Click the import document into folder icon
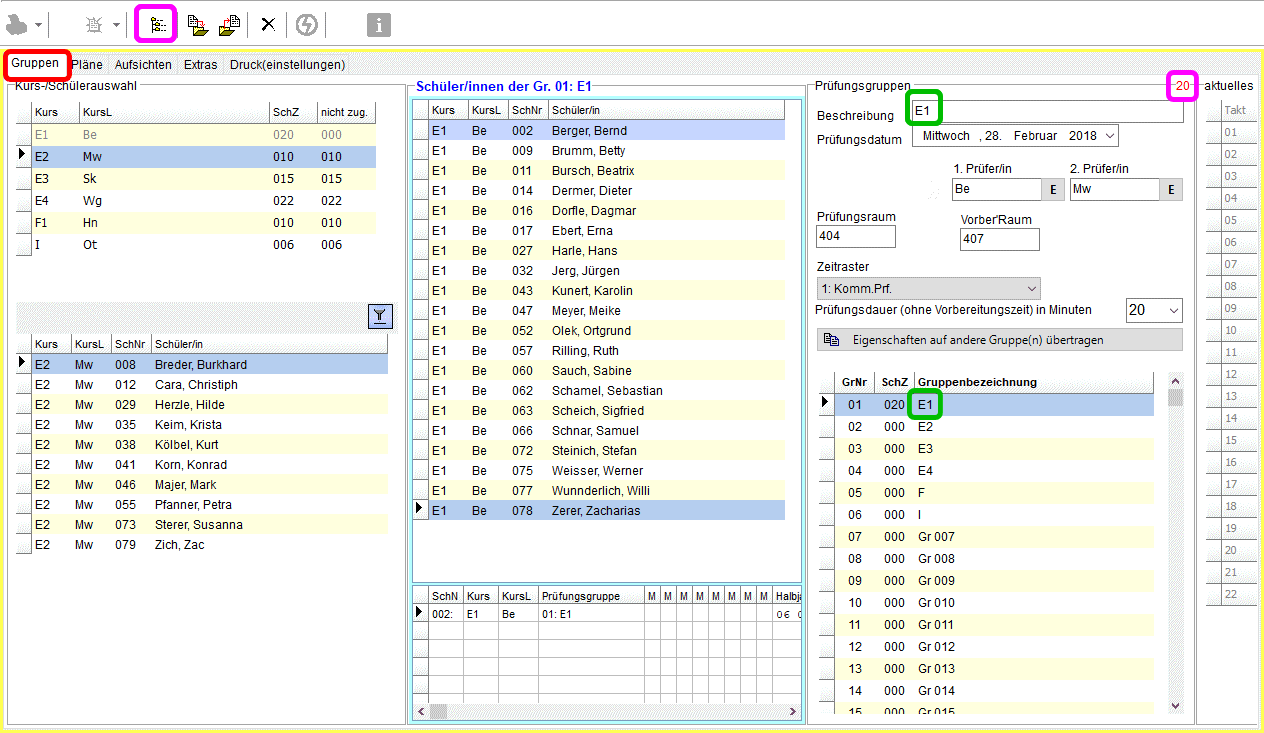Viewport: 1264px width, 733px height. point(197,25)
